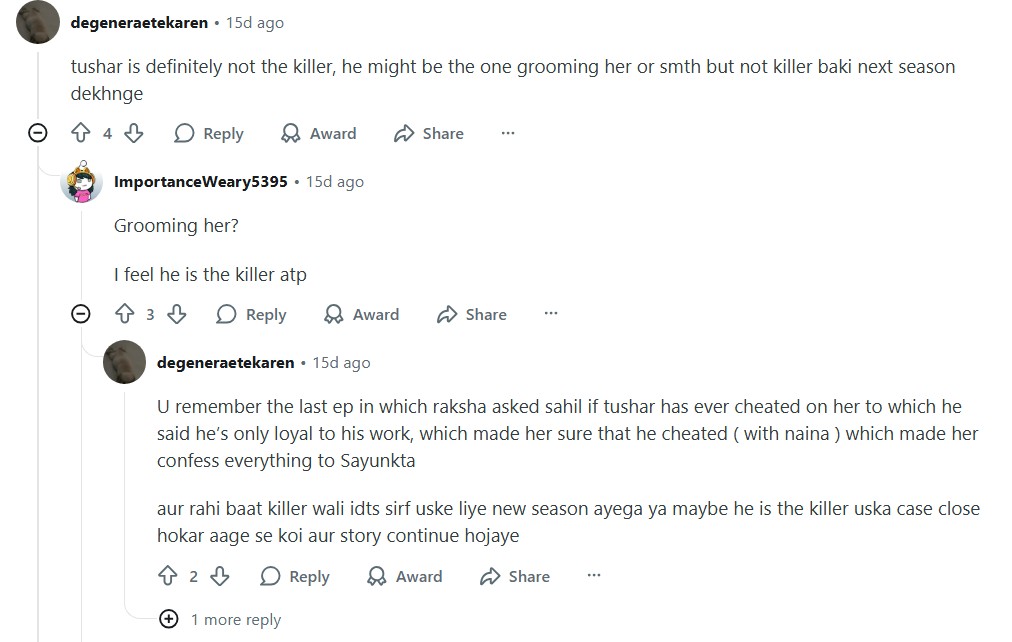Give an Award to the top comment

(319, 133)
